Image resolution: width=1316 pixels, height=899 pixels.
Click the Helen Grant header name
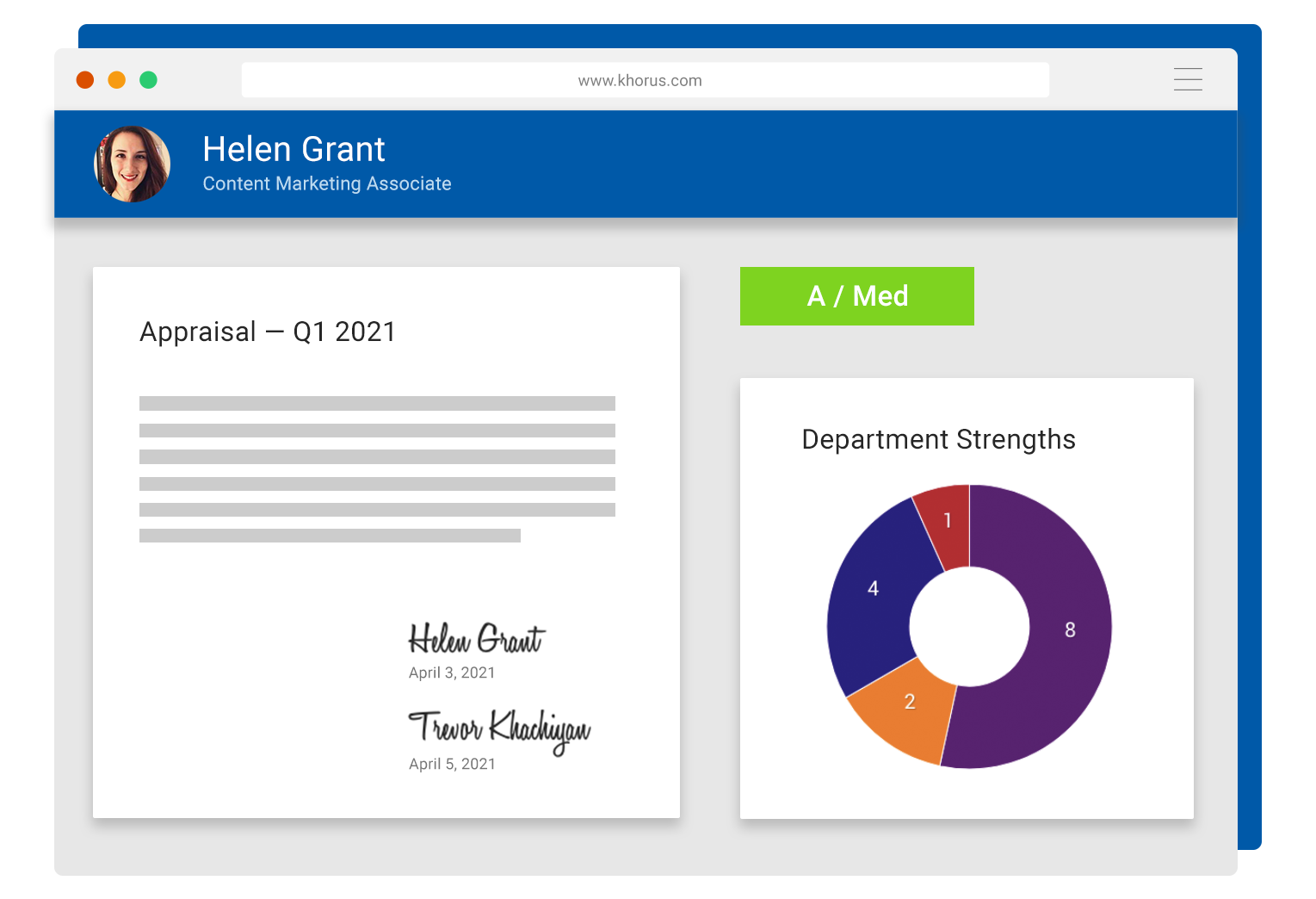coord(293,149)
